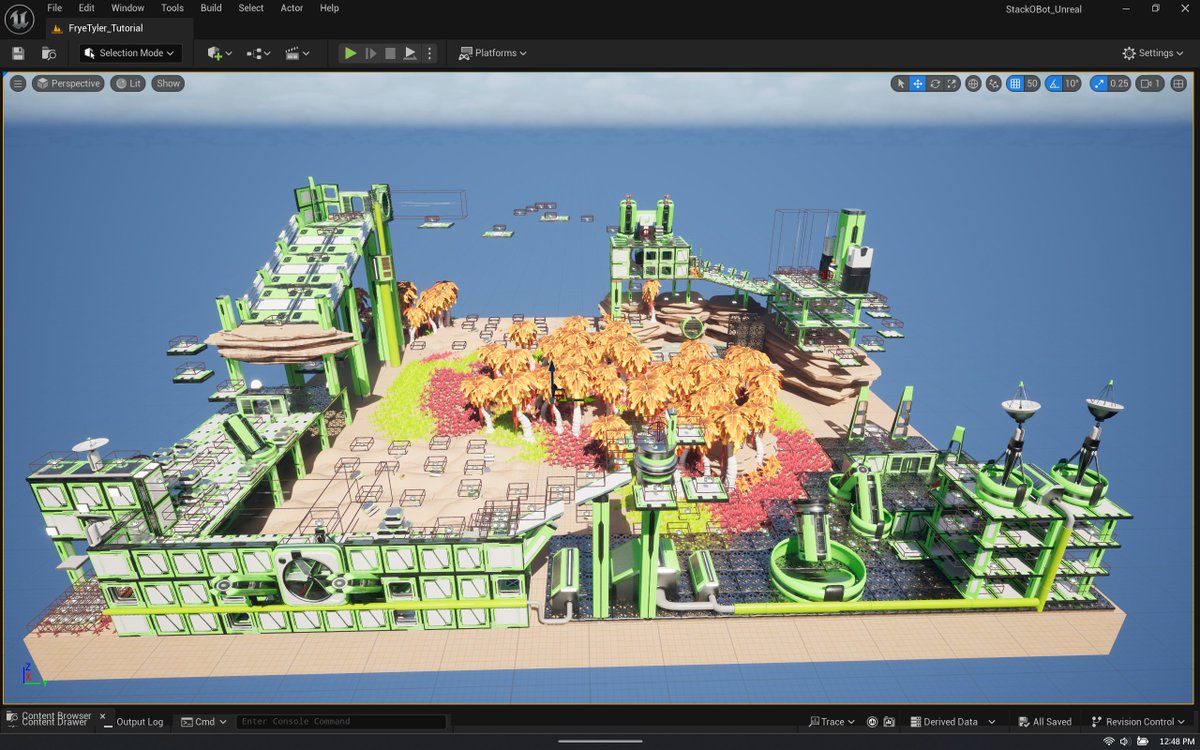Click viewport layout maximize icon

[x=1179, y=83]
